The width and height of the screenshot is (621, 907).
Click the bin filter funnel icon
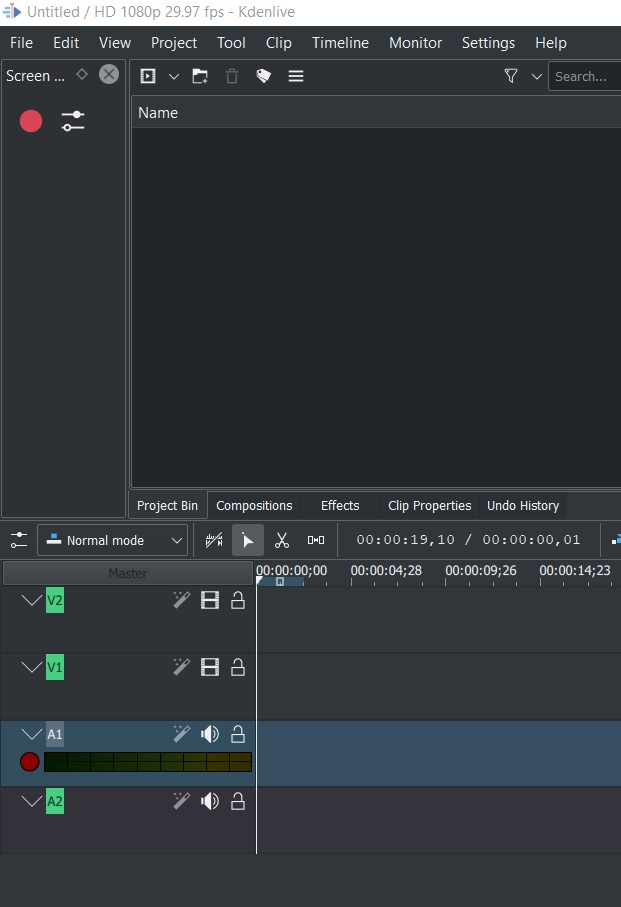[x=511, y=76]
